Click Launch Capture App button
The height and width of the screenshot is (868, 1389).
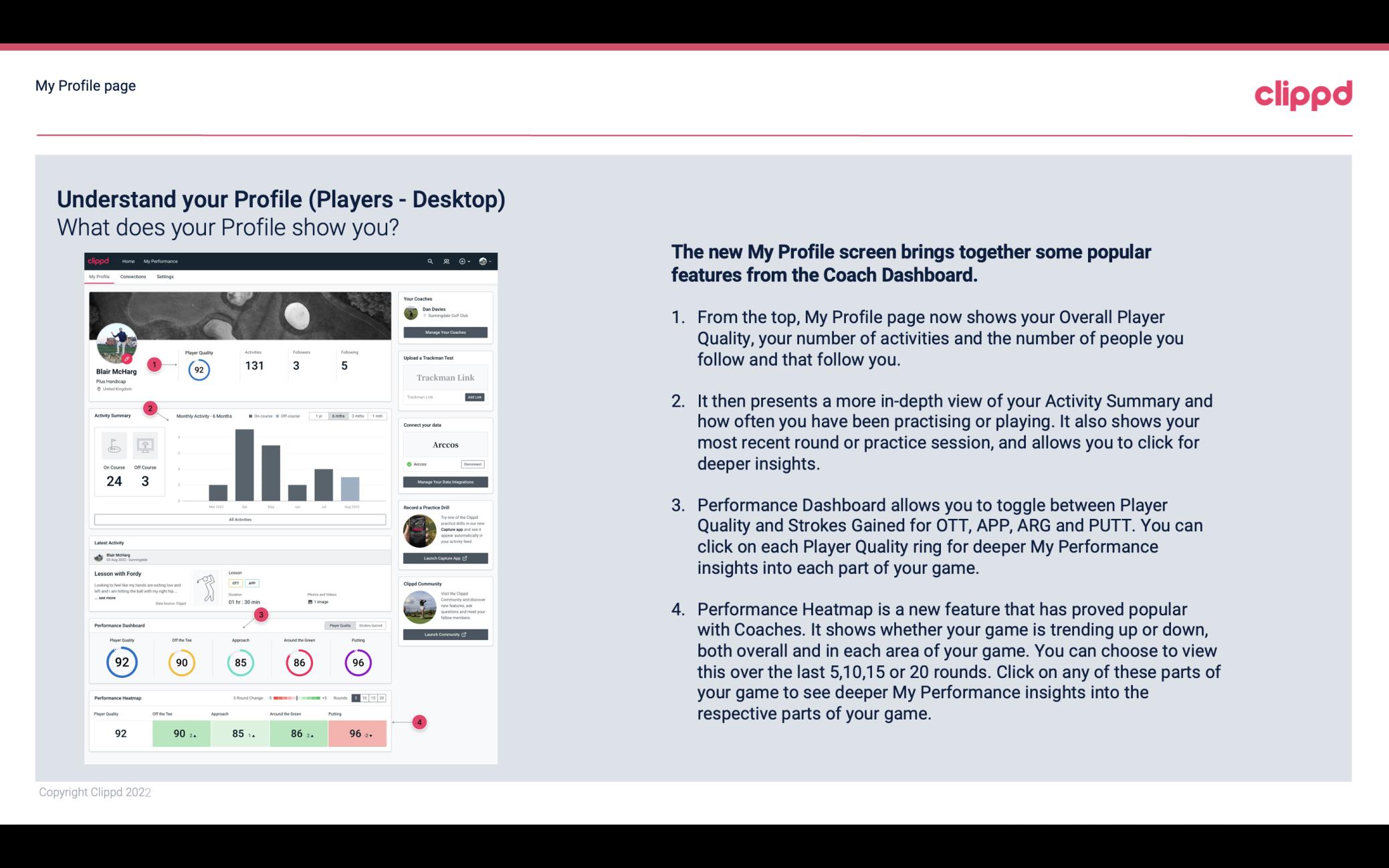pyautogui.click(x=446, y=558)
